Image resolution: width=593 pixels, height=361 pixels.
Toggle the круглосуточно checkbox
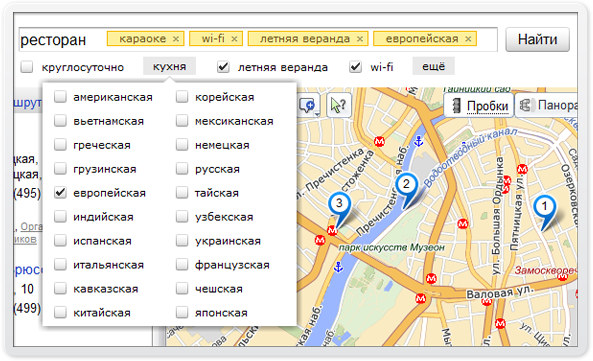pos(27,67)
